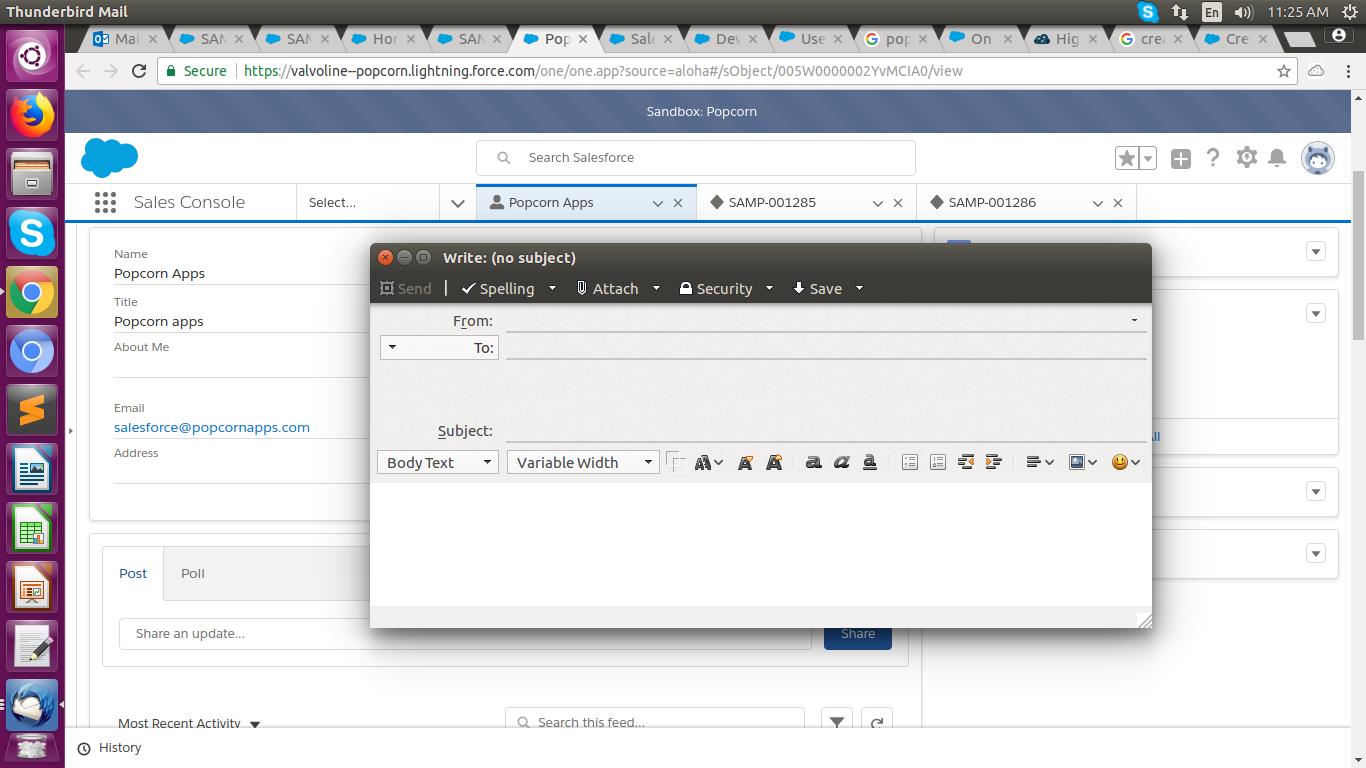Bookmark this page with the star
The height and width of the screenshot is (768, 1366).
[1284, 71]
